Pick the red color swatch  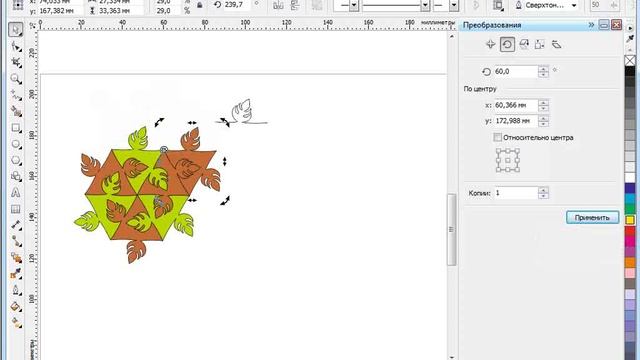coord(630,231)
